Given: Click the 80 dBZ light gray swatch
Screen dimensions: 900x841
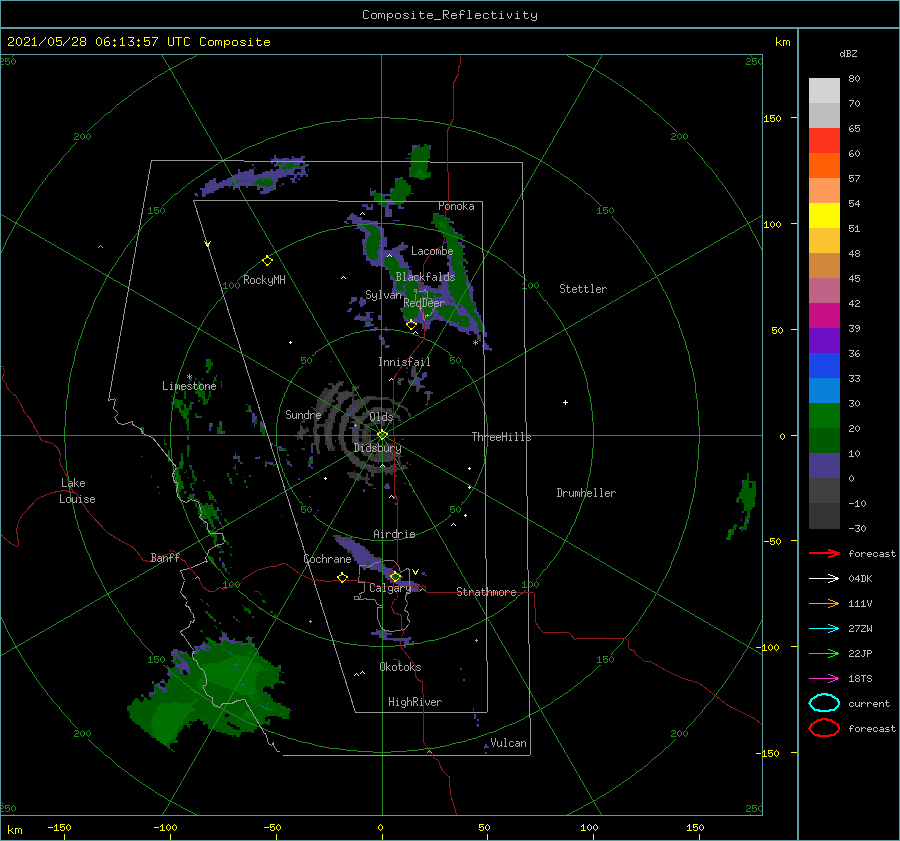Looking at the screenshot, I should click(824, 90).
